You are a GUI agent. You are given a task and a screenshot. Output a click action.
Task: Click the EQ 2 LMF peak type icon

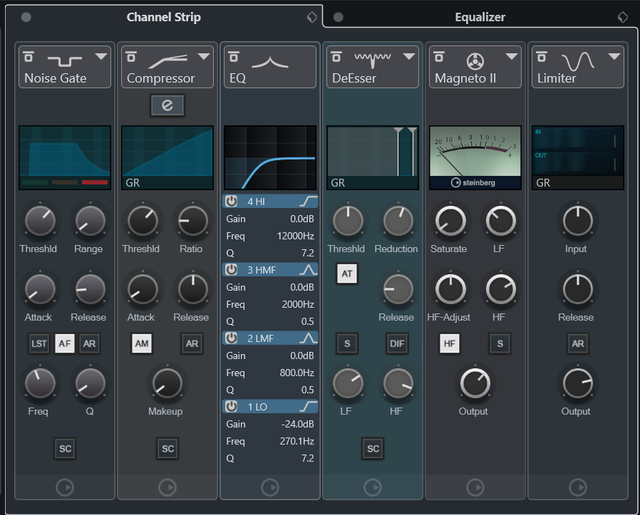tap(309, 338)
